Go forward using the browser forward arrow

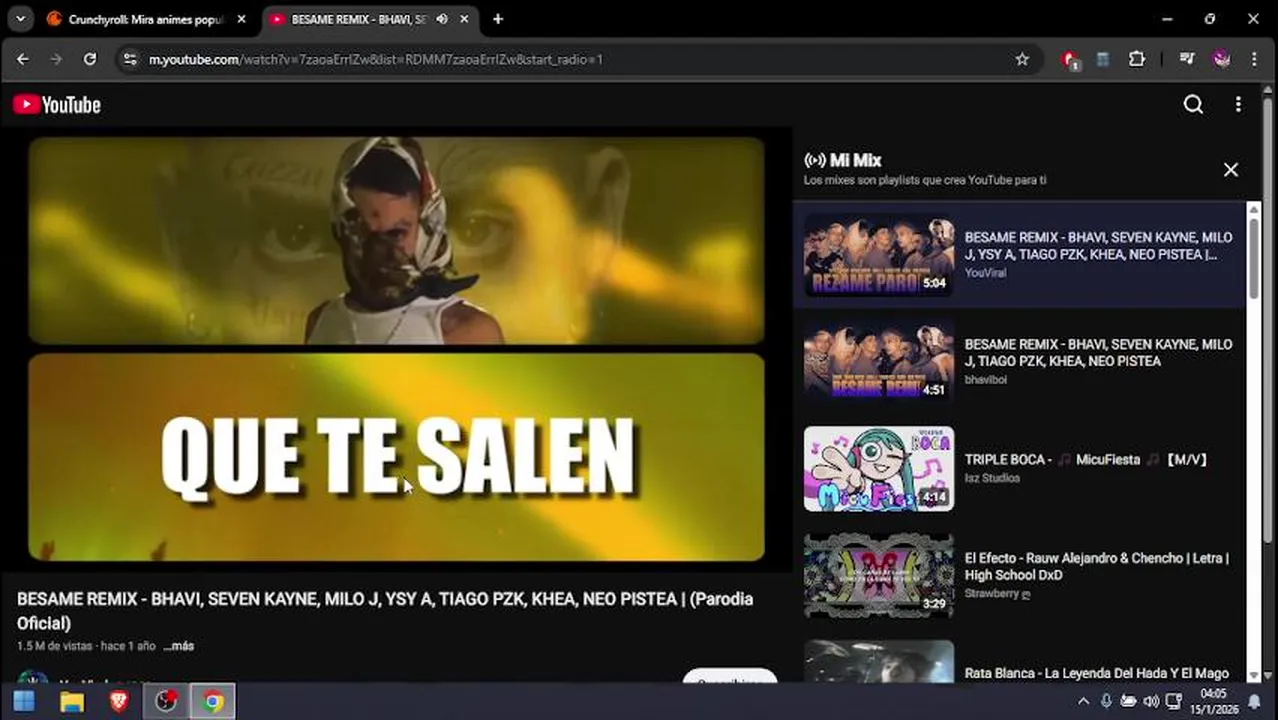click(56, 59)
